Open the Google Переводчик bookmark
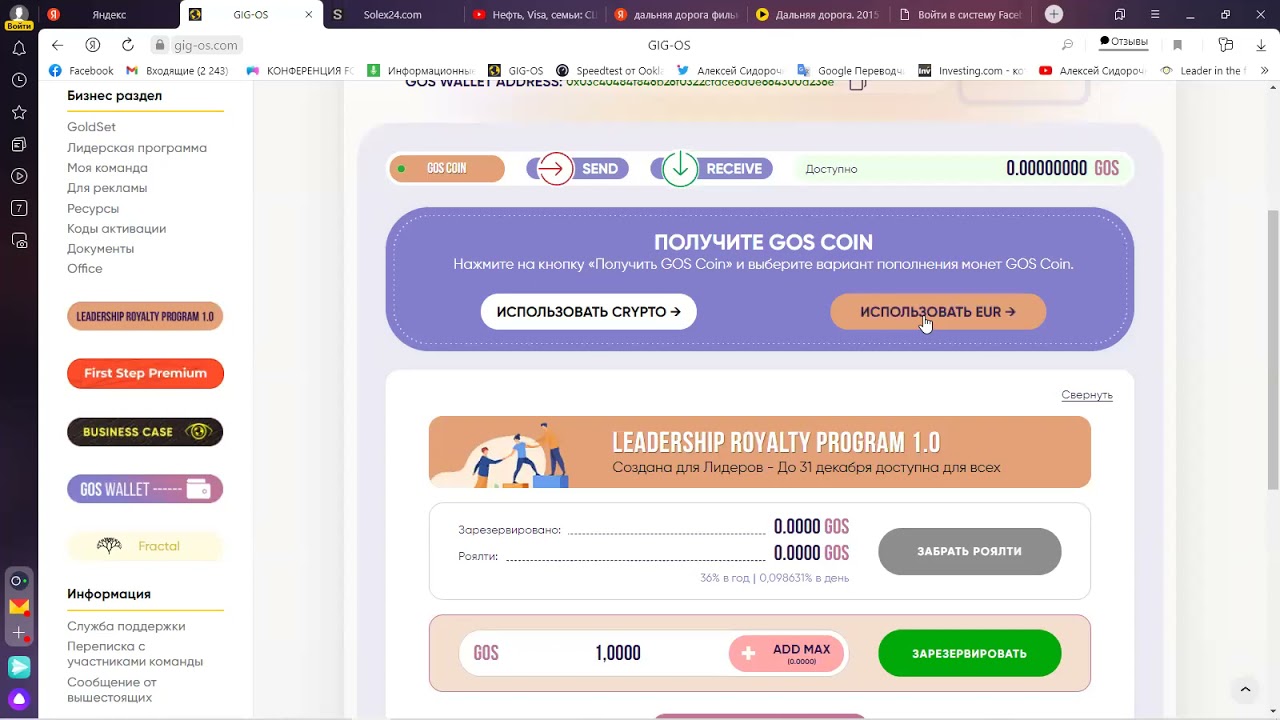 [x=850, y=71]
